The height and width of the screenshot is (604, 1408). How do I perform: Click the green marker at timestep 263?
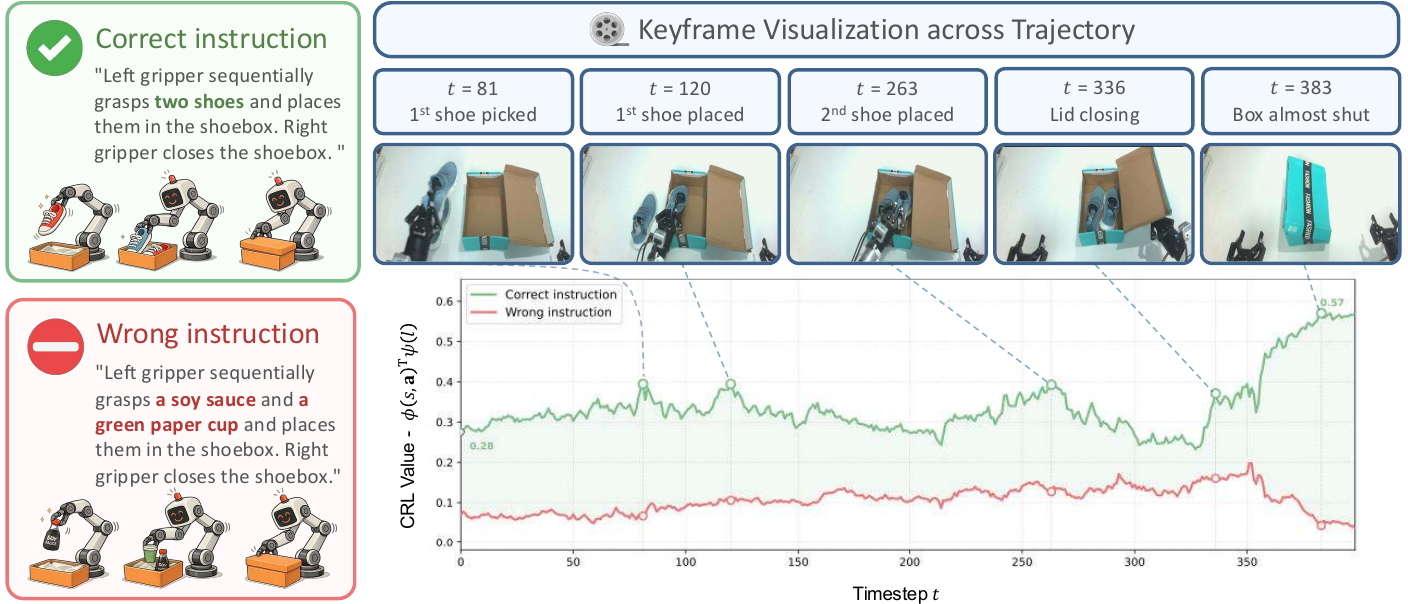[x=1051, y=385]
